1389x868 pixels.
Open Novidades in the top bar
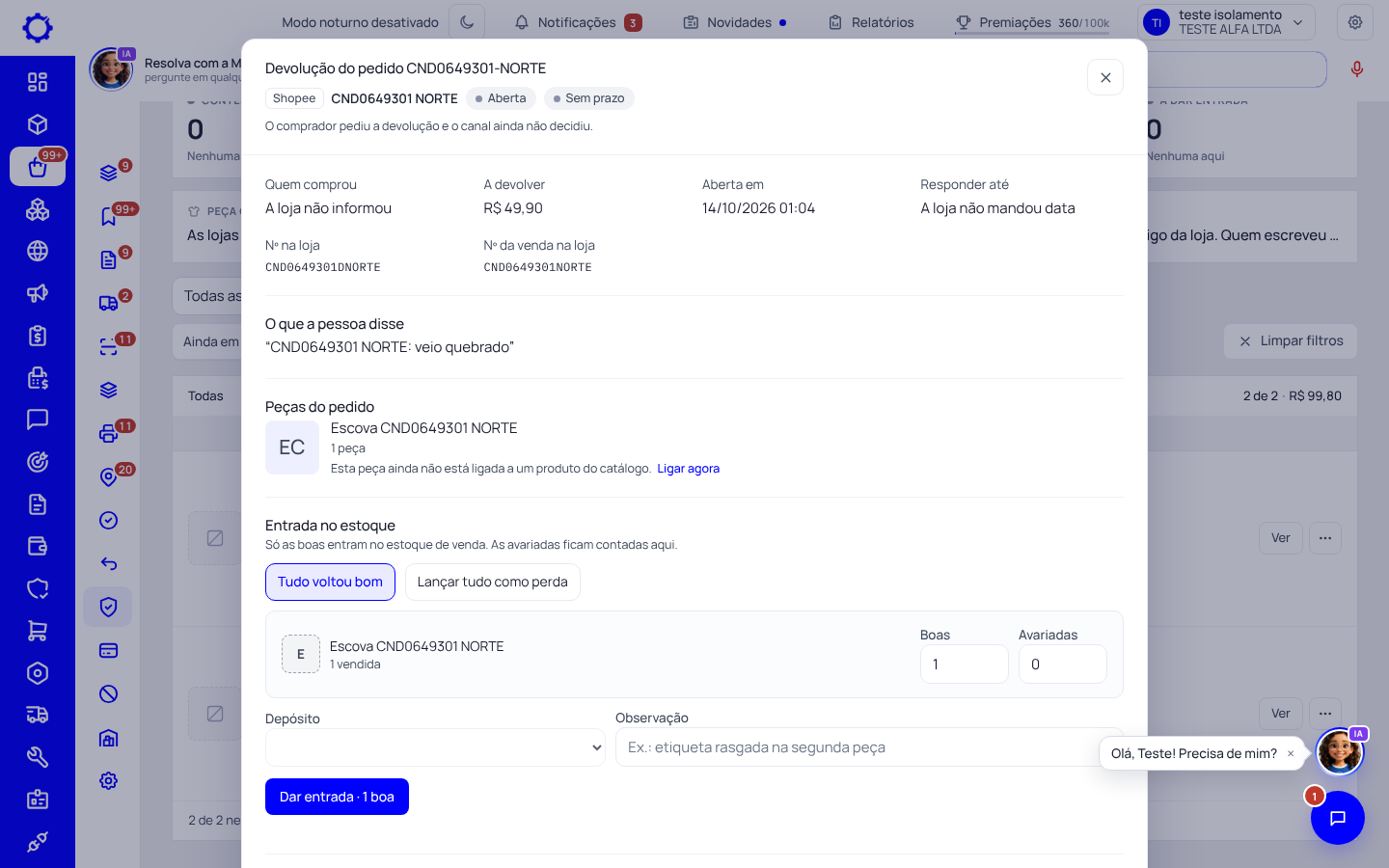click(x=735, y=22)
